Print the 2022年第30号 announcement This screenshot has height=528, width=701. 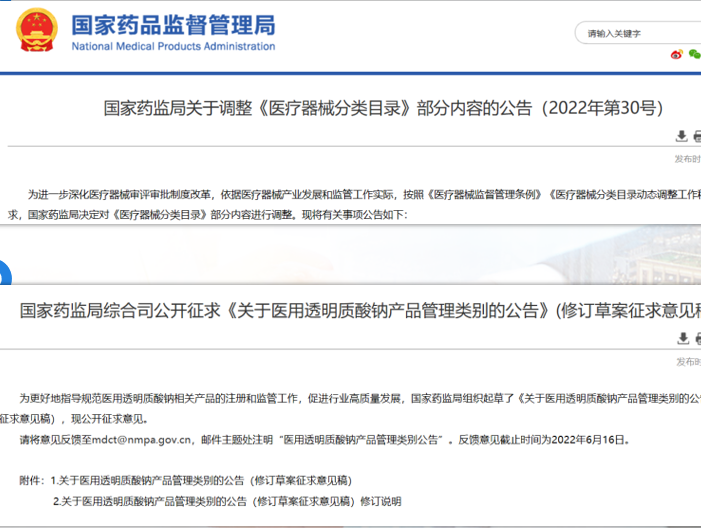click(x=697, y=137)
